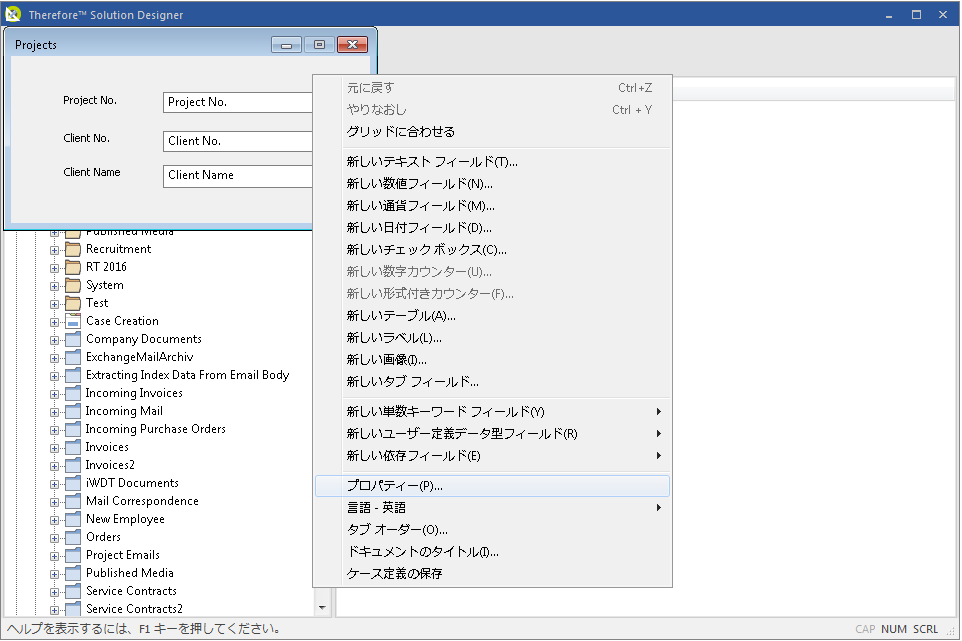Screen dimensions: 962x641
Task: Minimize the Projects dialog window
Action: (287, 44)
